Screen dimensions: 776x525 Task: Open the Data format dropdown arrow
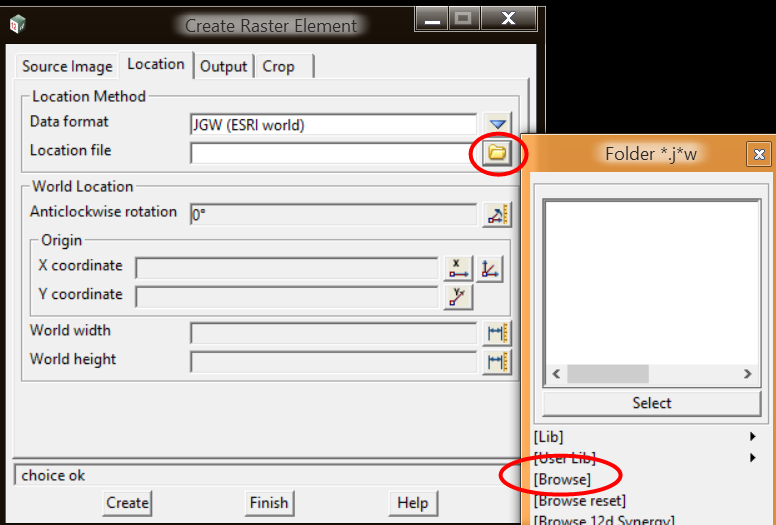pos(497,124)
